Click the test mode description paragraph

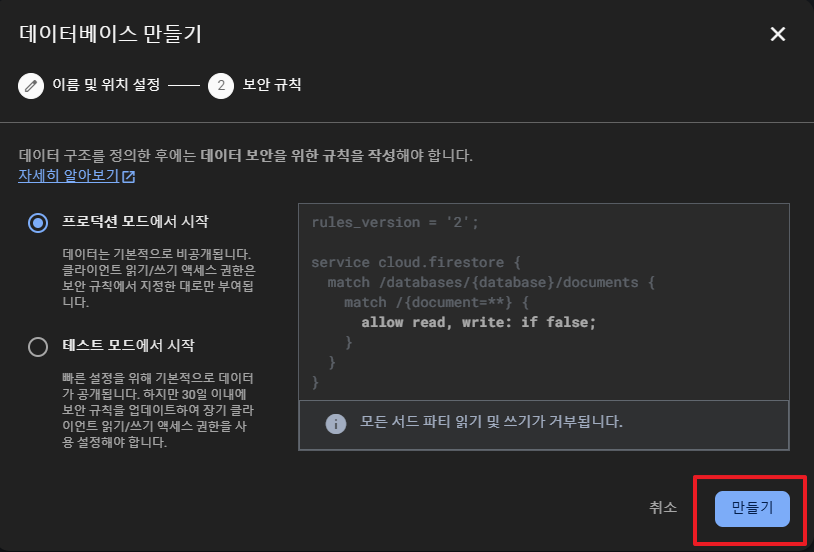pos(158,410)
